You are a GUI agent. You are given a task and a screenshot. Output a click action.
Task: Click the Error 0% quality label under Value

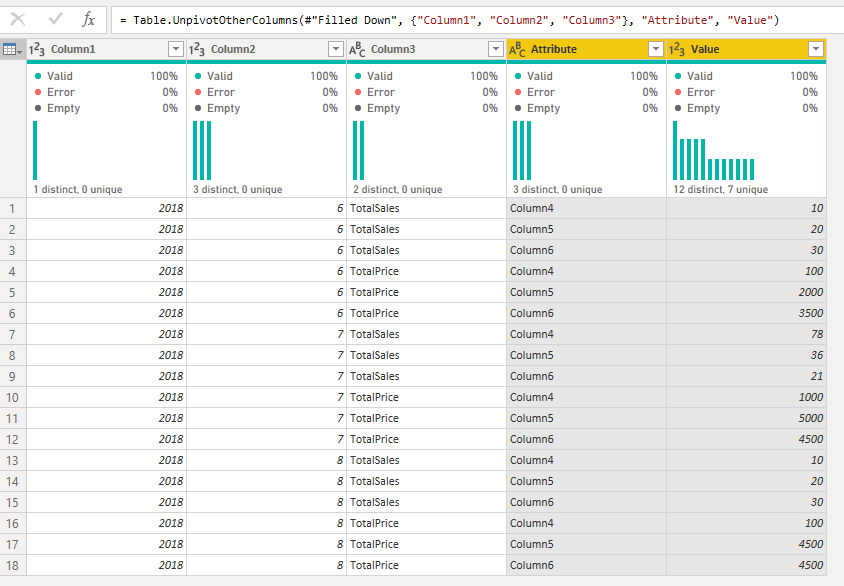click(746, 92)
